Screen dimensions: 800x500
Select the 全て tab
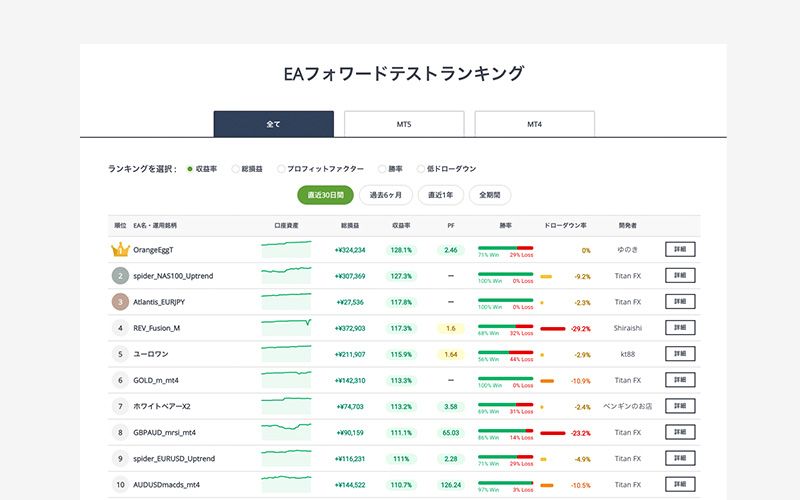274,124
